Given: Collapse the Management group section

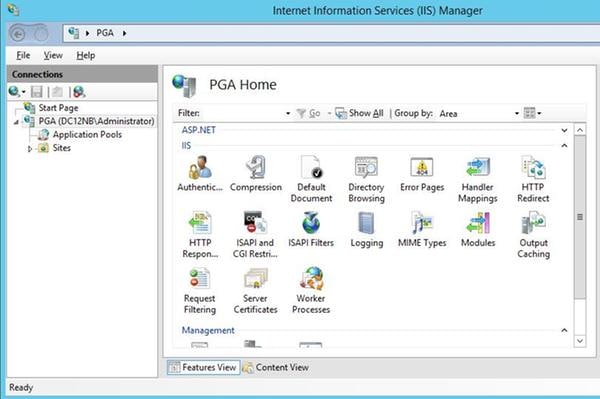Looking at the screenshot, I should pyautogui.click(x=564, y=330).
